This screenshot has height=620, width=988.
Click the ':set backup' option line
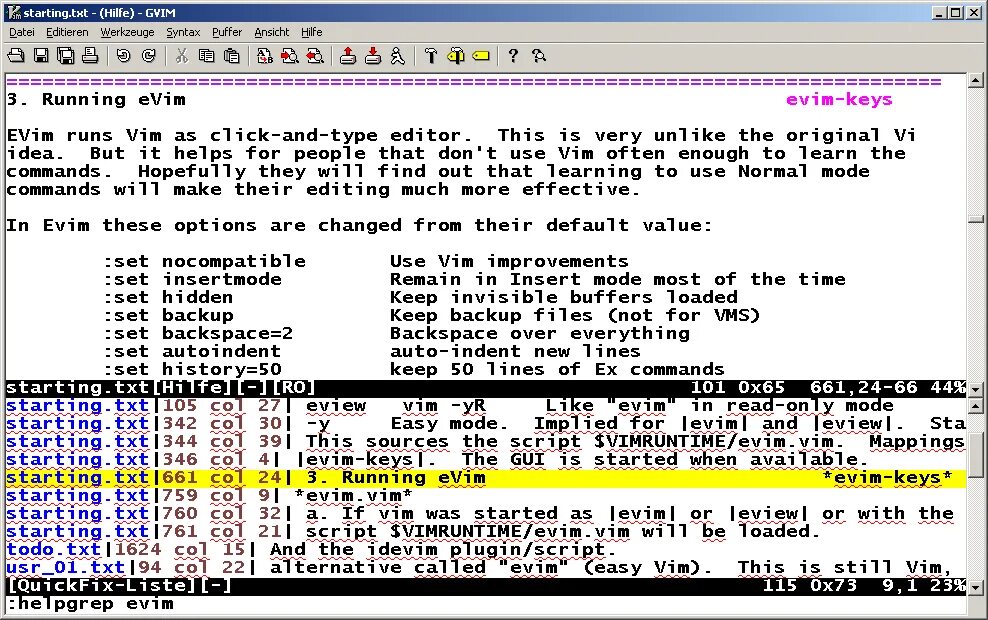point(432,316)
